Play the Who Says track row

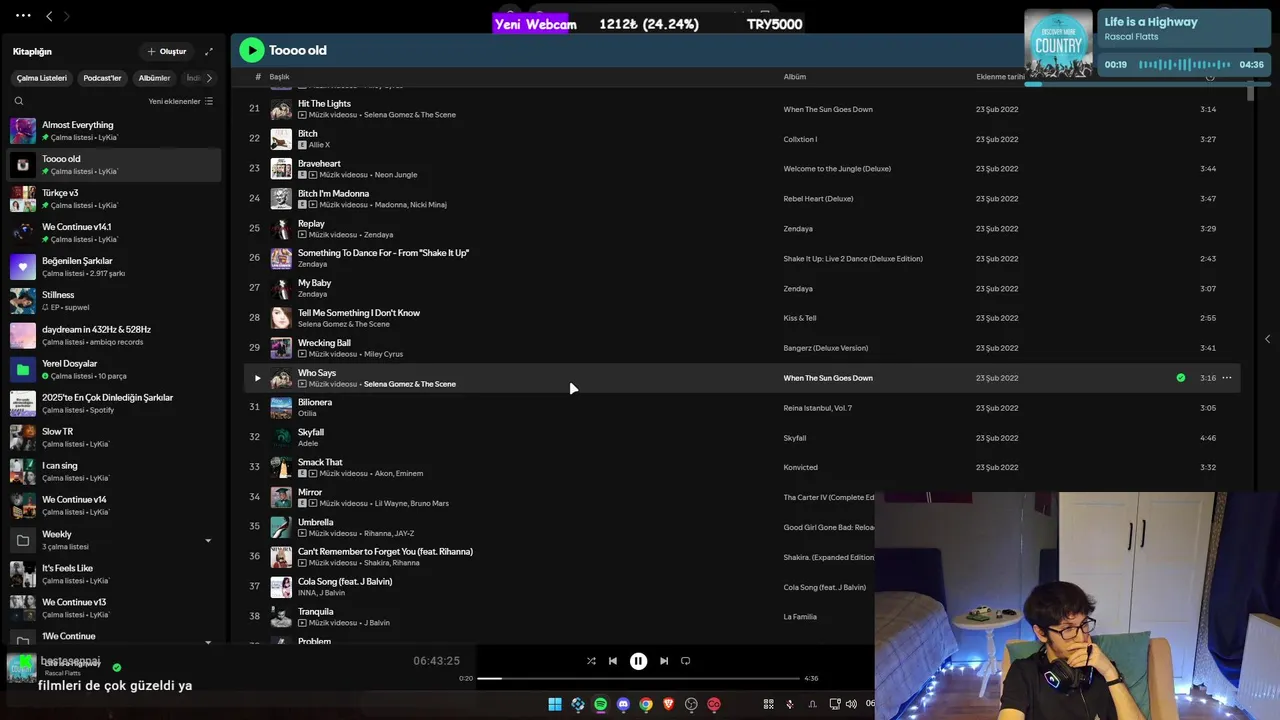pyautogui.click(x=257, y=378)
